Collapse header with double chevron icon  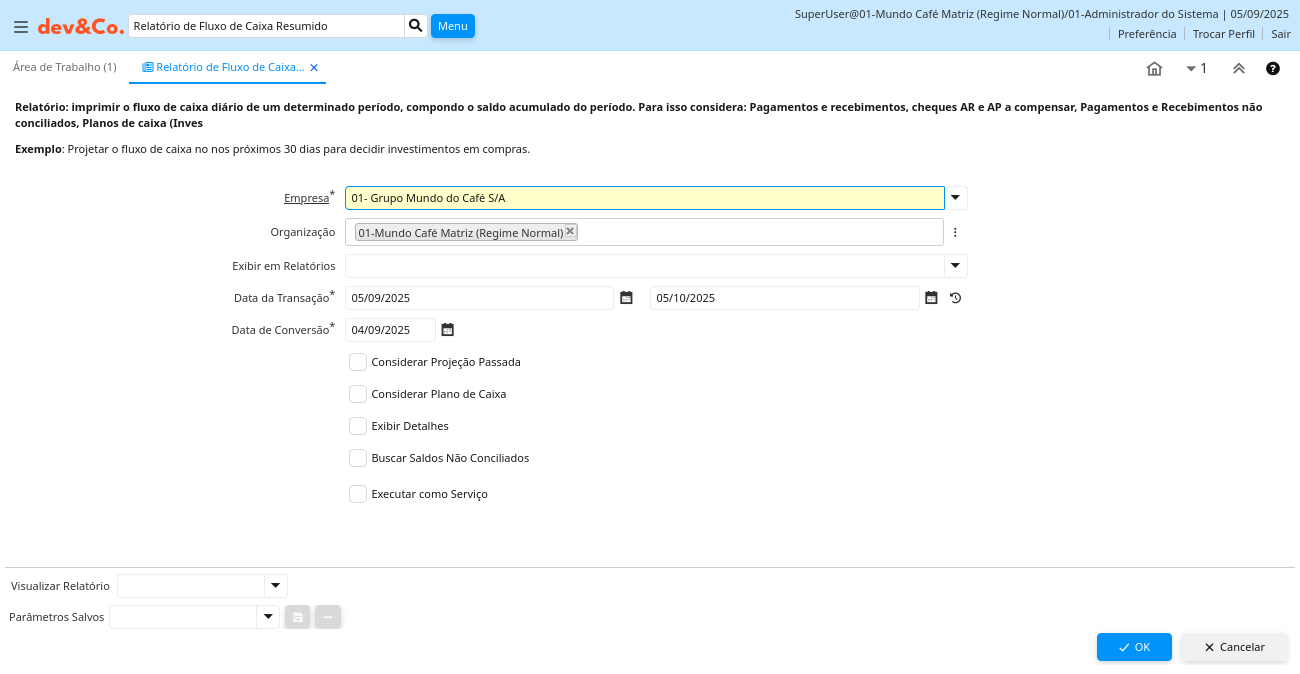coord(1238,69)
